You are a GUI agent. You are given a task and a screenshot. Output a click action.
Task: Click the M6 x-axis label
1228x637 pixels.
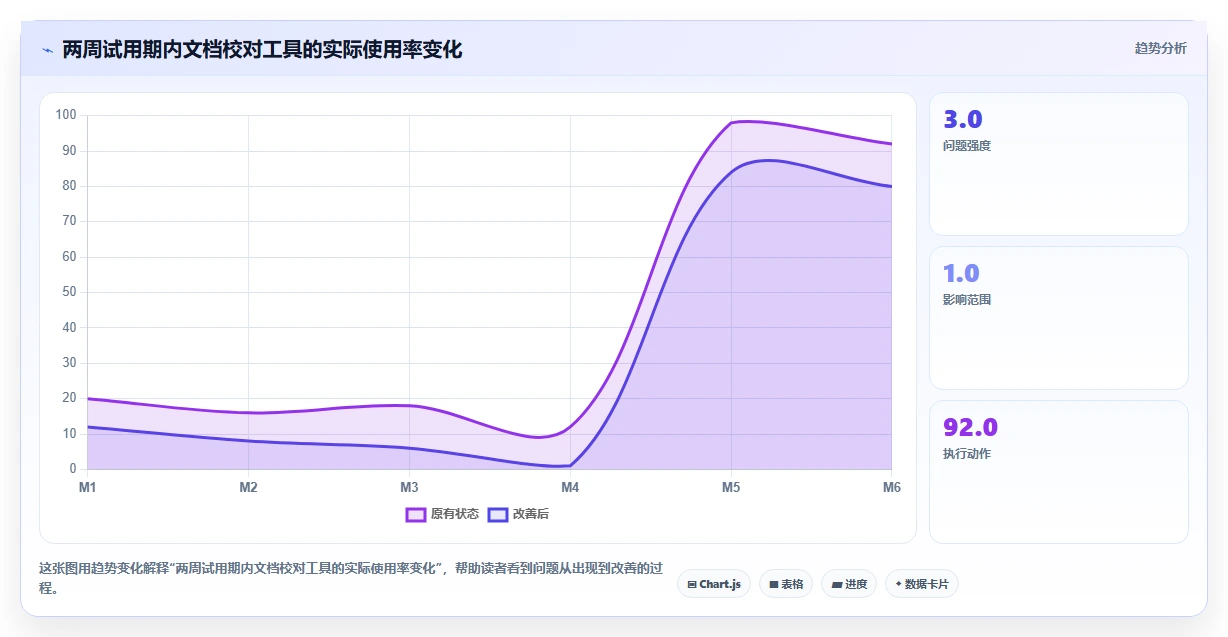point(891,487)
